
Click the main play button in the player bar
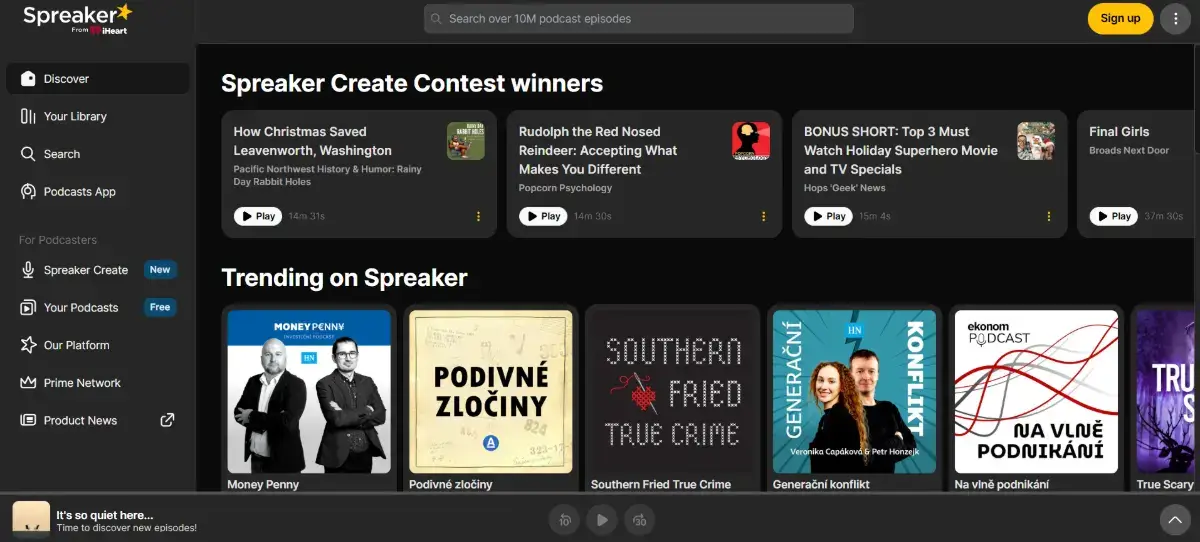click(601, 519)
